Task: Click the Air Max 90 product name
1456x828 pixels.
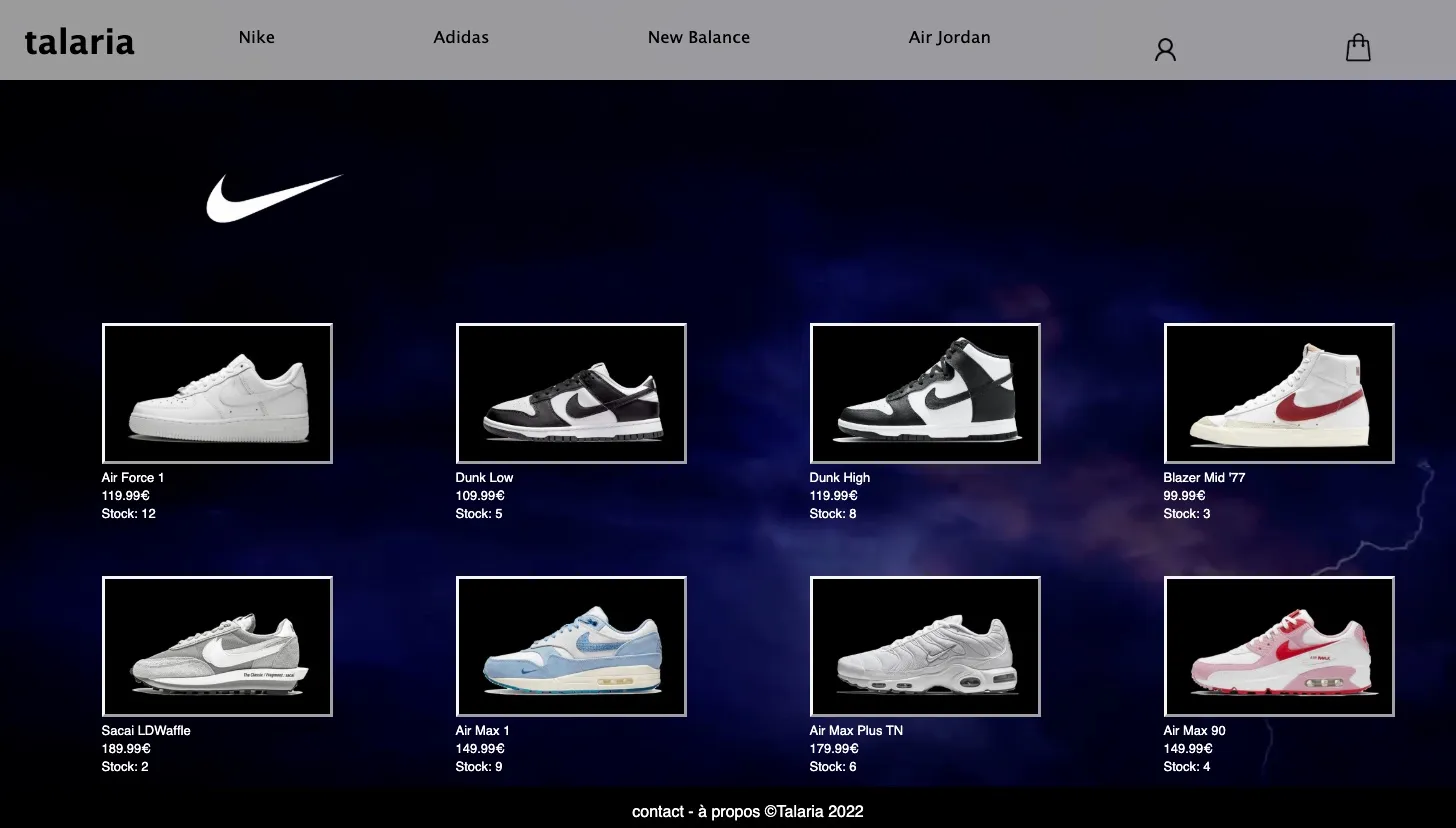Action: coord(1194,731)
